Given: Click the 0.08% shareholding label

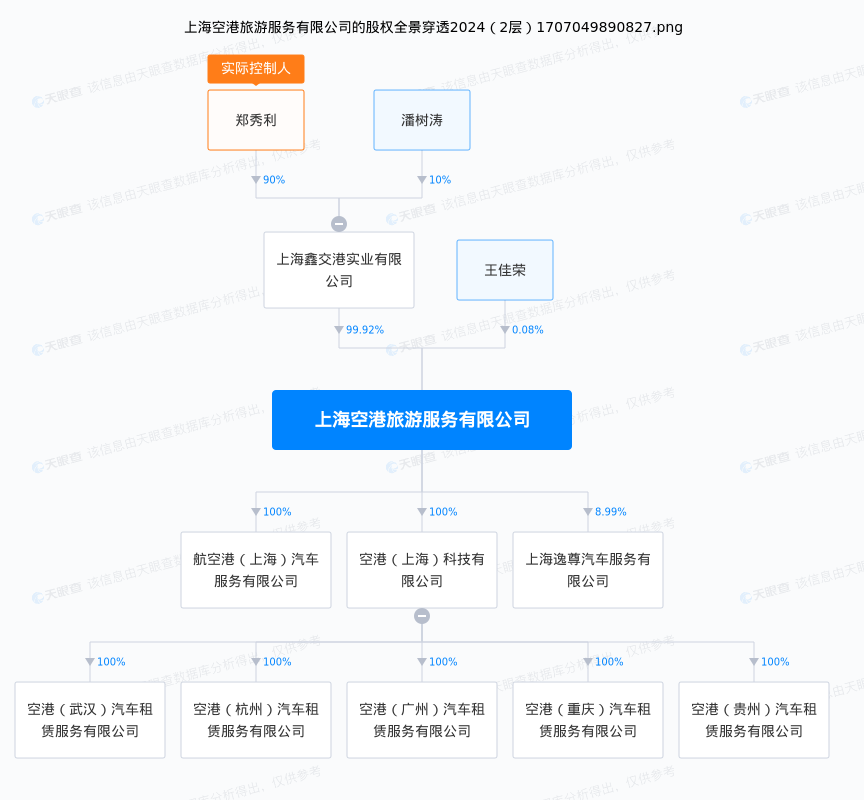Looking at the screenshot, I should pos(527,329).
